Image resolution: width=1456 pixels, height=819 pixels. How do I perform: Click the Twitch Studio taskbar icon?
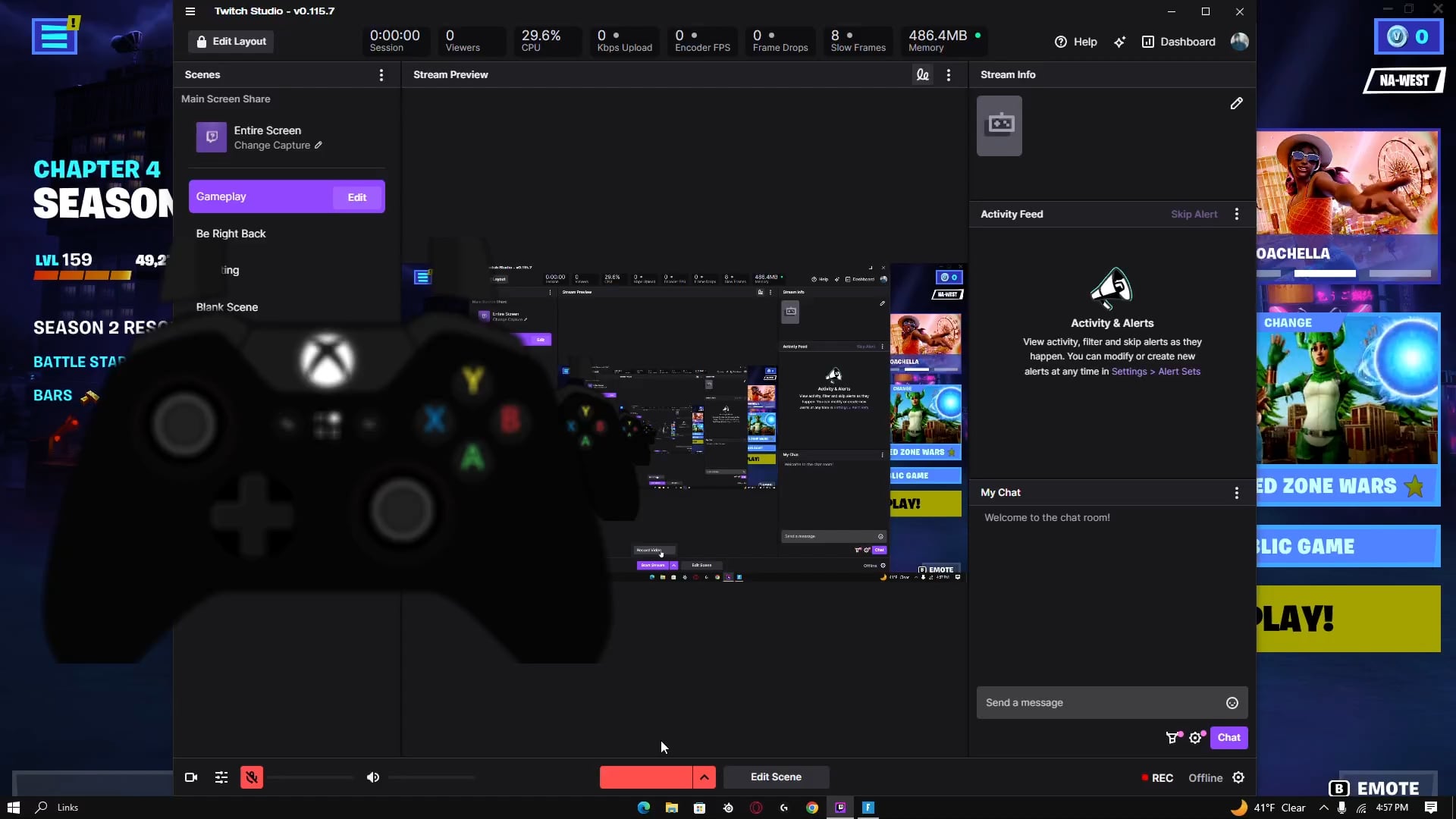(840, 808)
